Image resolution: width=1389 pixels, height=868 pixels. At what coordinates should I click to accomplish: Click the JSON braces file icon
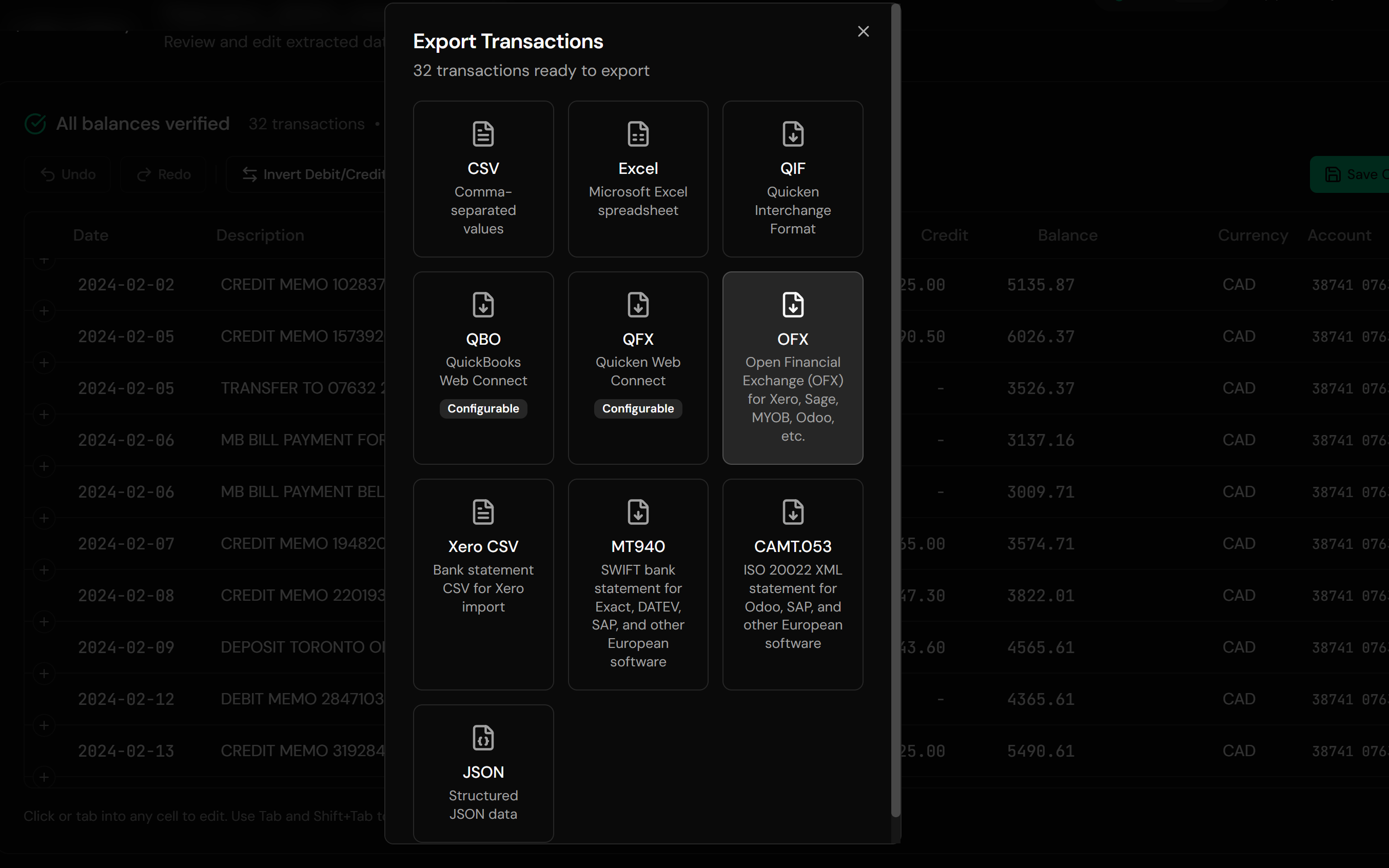coord(483,737)
